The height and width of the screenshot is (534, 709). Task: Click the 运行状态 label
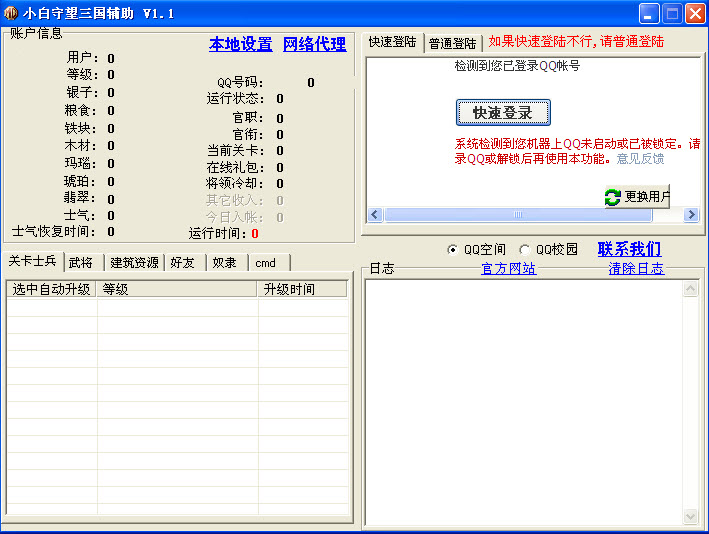tap(236, 99)
